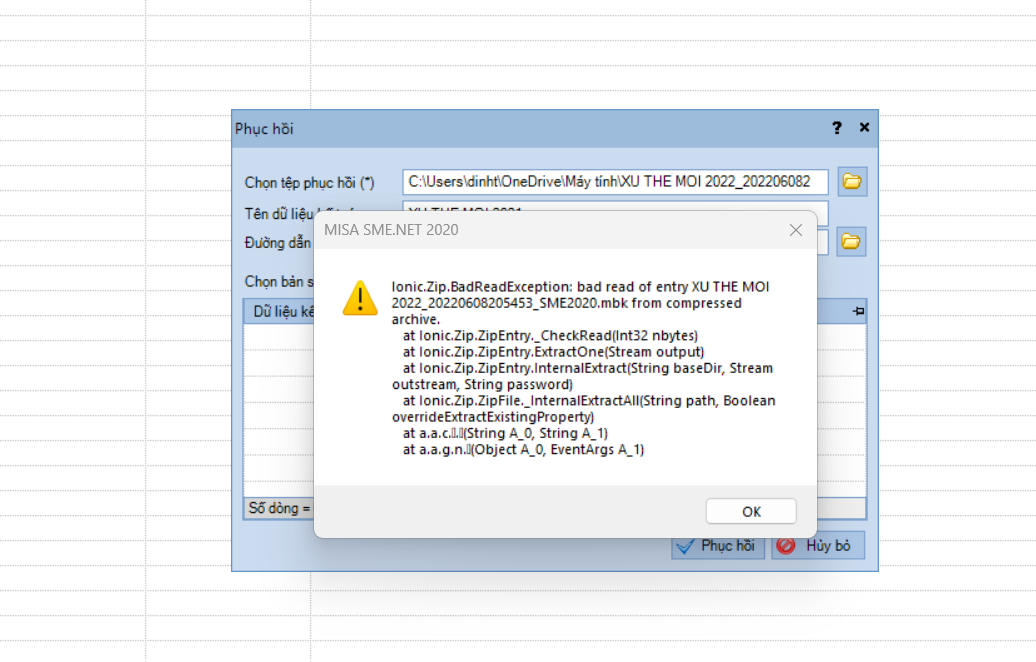Click empty grid area below the pin icon

(841, 410)
